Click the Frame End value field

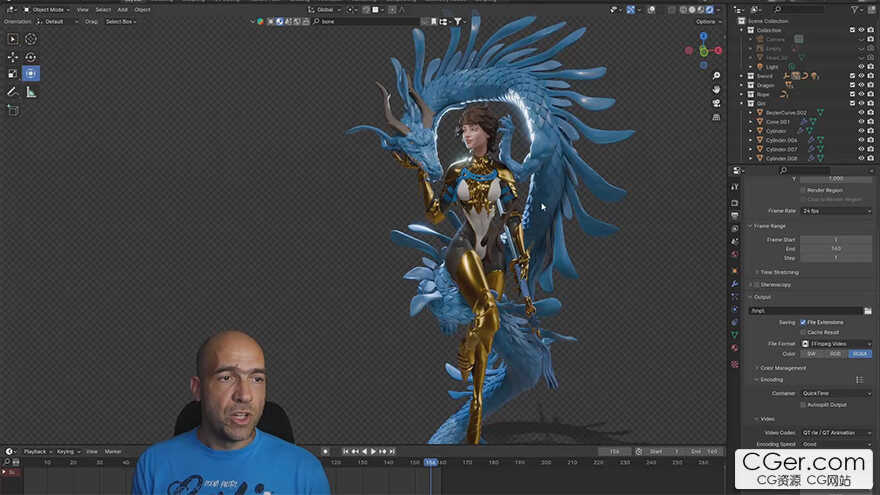tap(836, 249)
